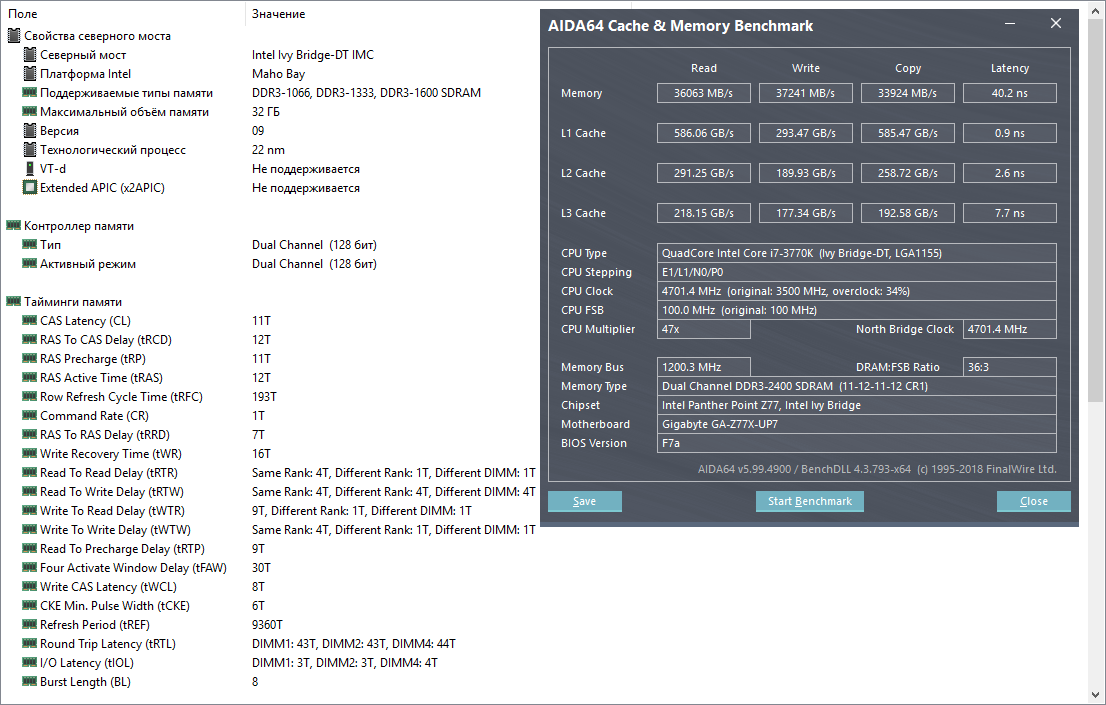Click the CPU Clock field showing 4701.4 MHz overclock
The width and height of the screenshot is (1106, 705).
pos(857,291)
